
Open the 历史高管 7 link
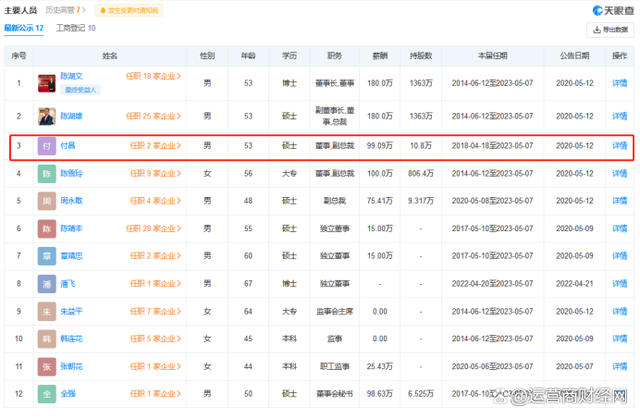click(65, 10)
